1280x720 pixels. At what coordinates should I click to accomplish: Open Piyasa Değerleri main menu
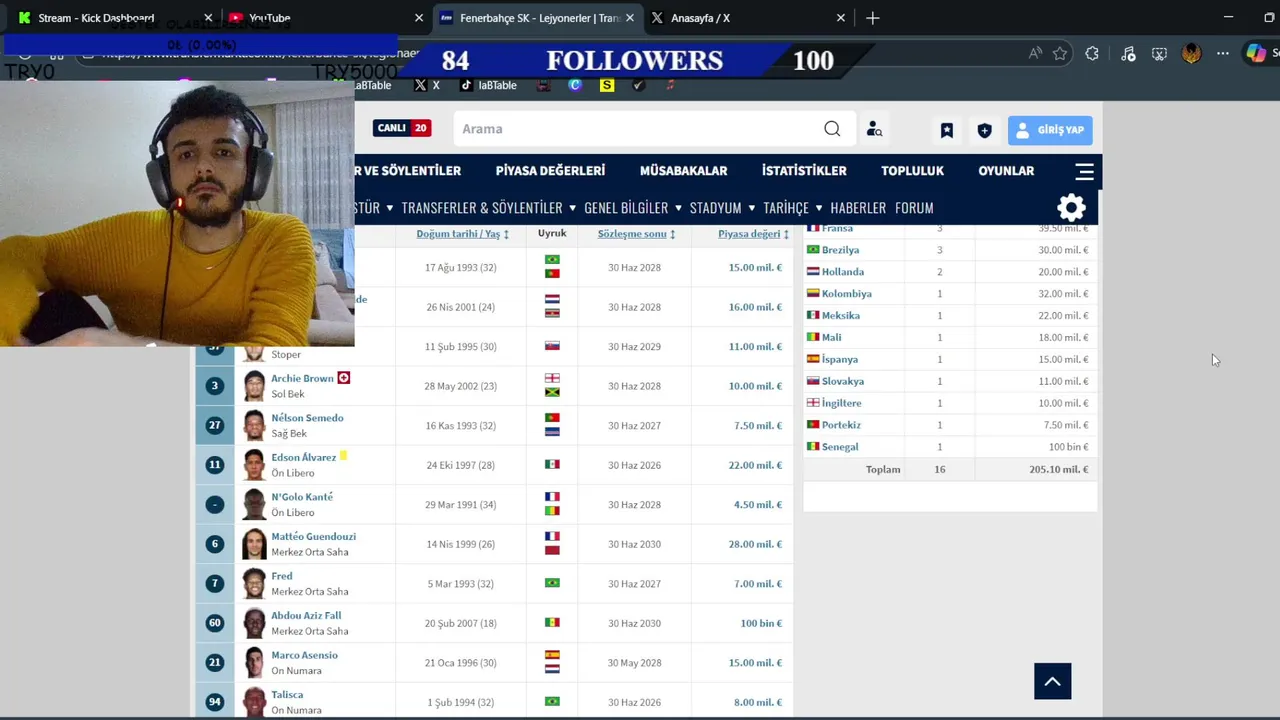pos(550,171)
